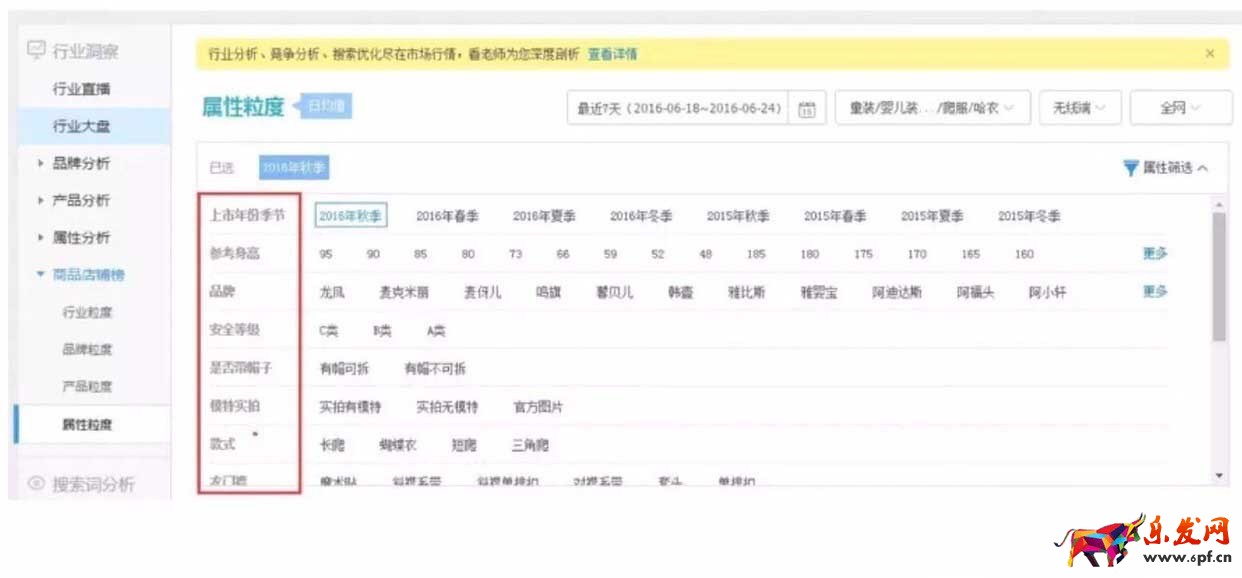Collapse the 商品店铺榜 sidebar group
The height and width of the screenshot is (578, 1242).
(40, 274)
